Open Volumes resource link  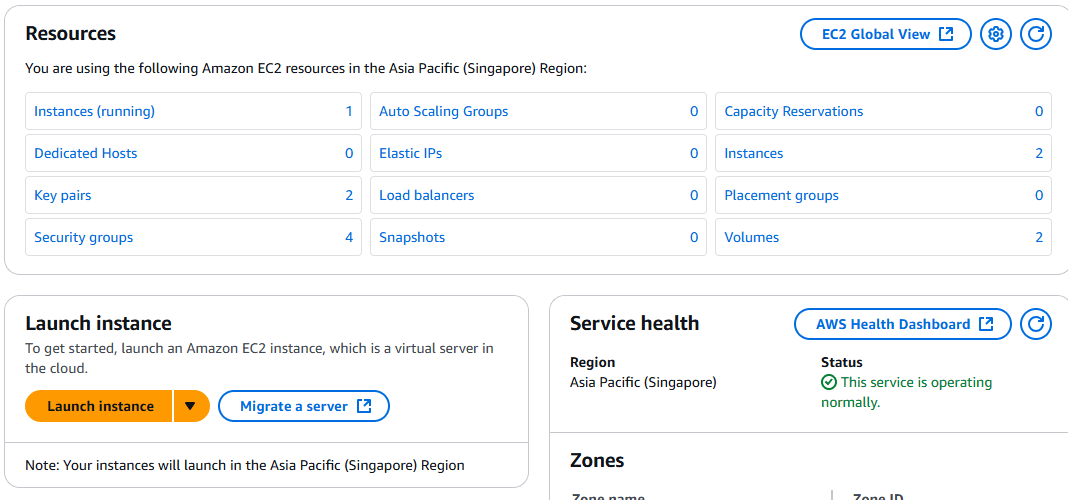(752, 238)
